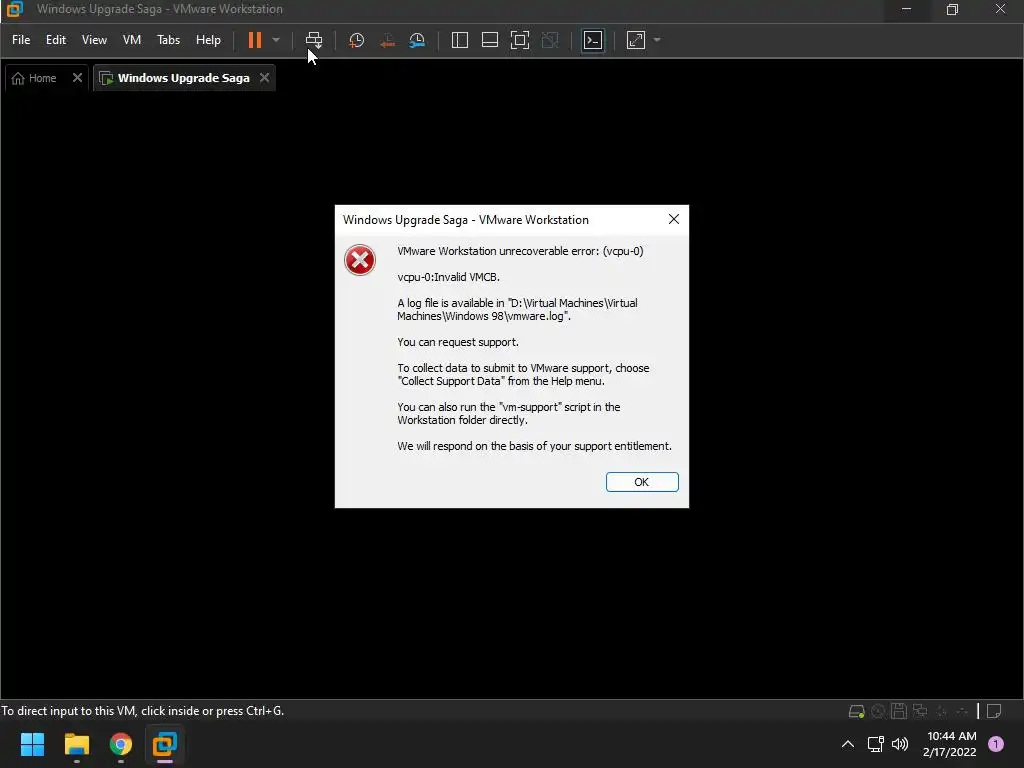
Task: Revert to snapshot toolbar icon
Action: point(387,40)
